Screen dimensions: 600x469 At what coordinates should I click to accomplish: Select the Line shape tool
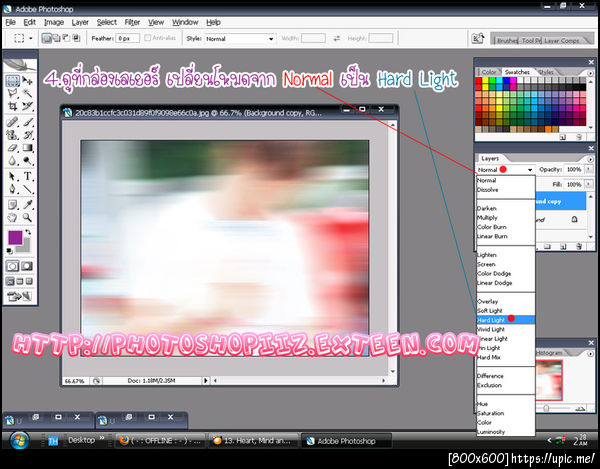[27, 189]
